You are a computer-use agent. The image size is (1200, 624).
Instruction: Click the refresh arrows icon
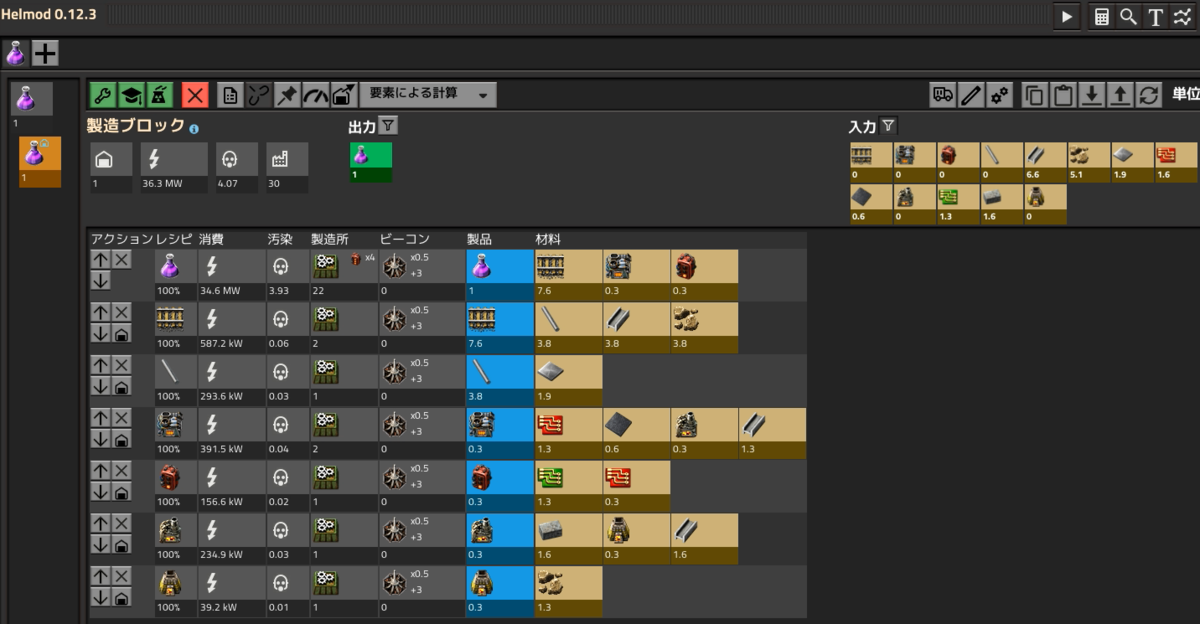[1148, 95]
